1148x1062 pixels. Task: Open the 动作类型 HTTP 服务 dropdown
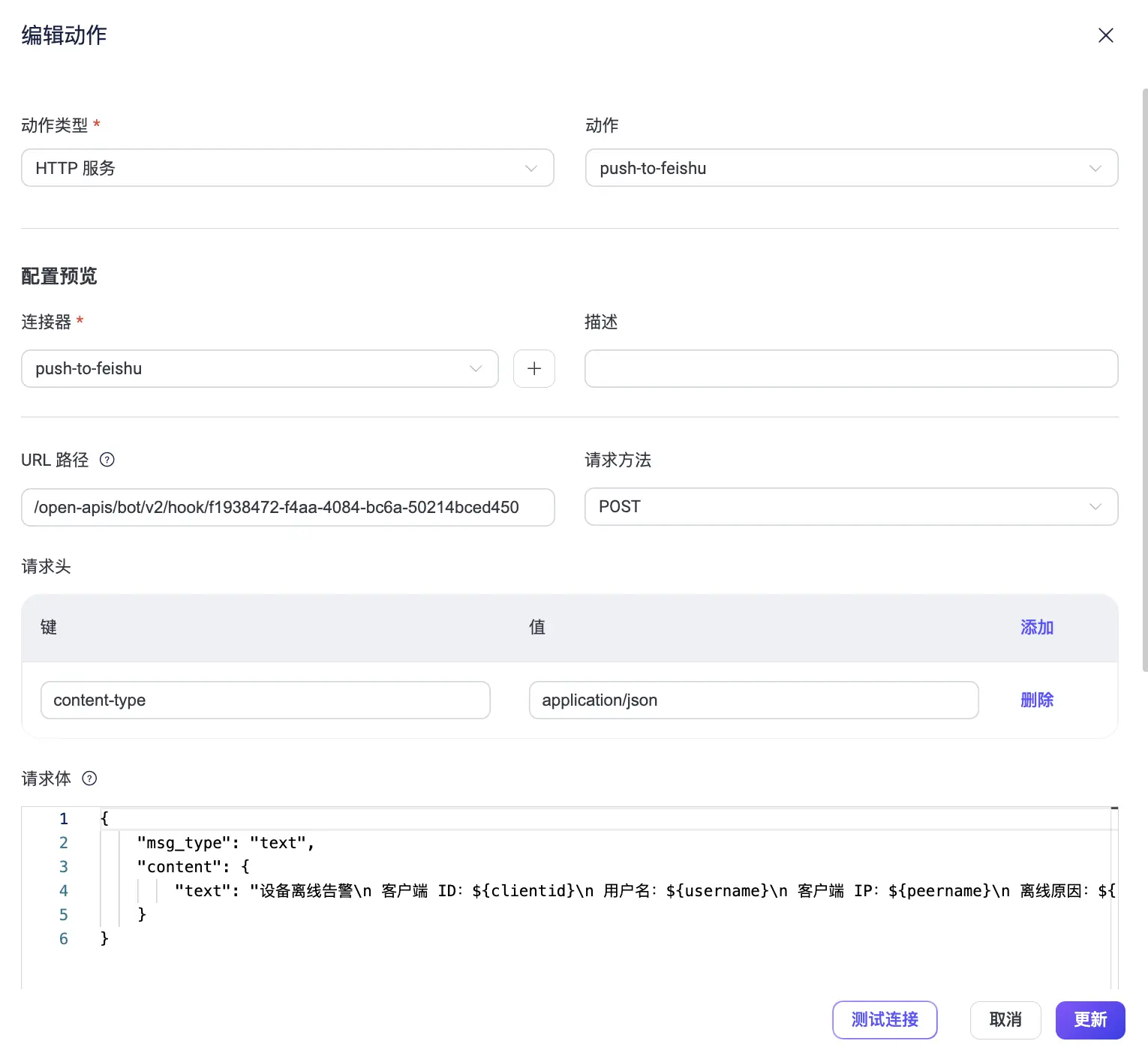(287, 168)
